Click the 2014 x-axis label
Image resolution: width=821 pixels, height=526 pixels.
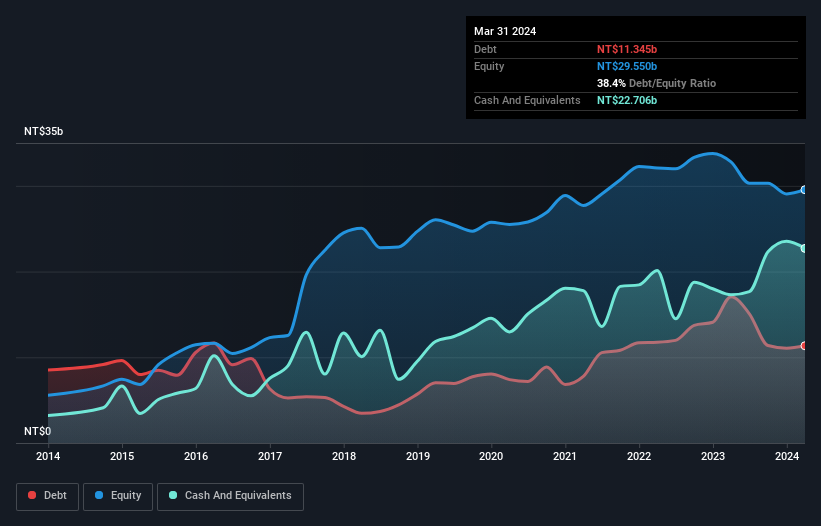(x=48, y=456)
